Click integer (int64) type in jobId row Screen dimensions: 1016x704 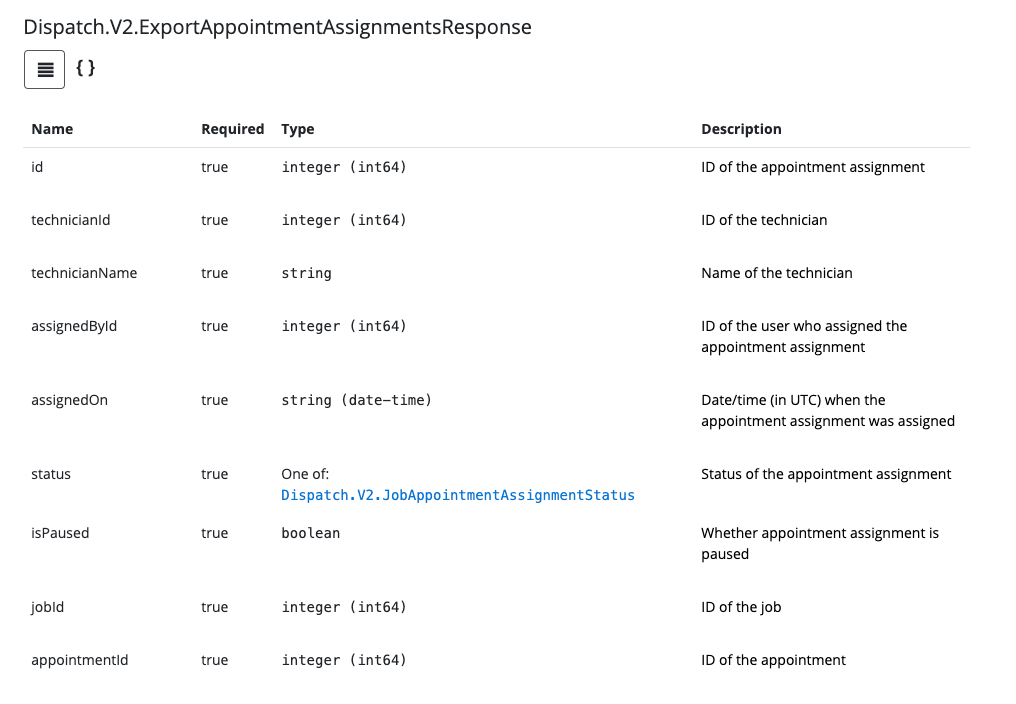coord(344,607)
